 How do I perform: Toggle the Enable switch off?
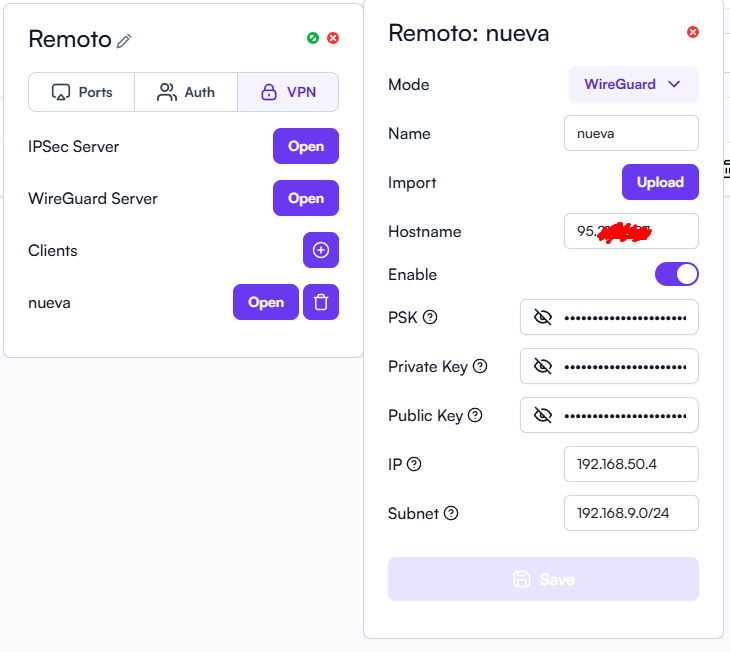coord(676,274)
